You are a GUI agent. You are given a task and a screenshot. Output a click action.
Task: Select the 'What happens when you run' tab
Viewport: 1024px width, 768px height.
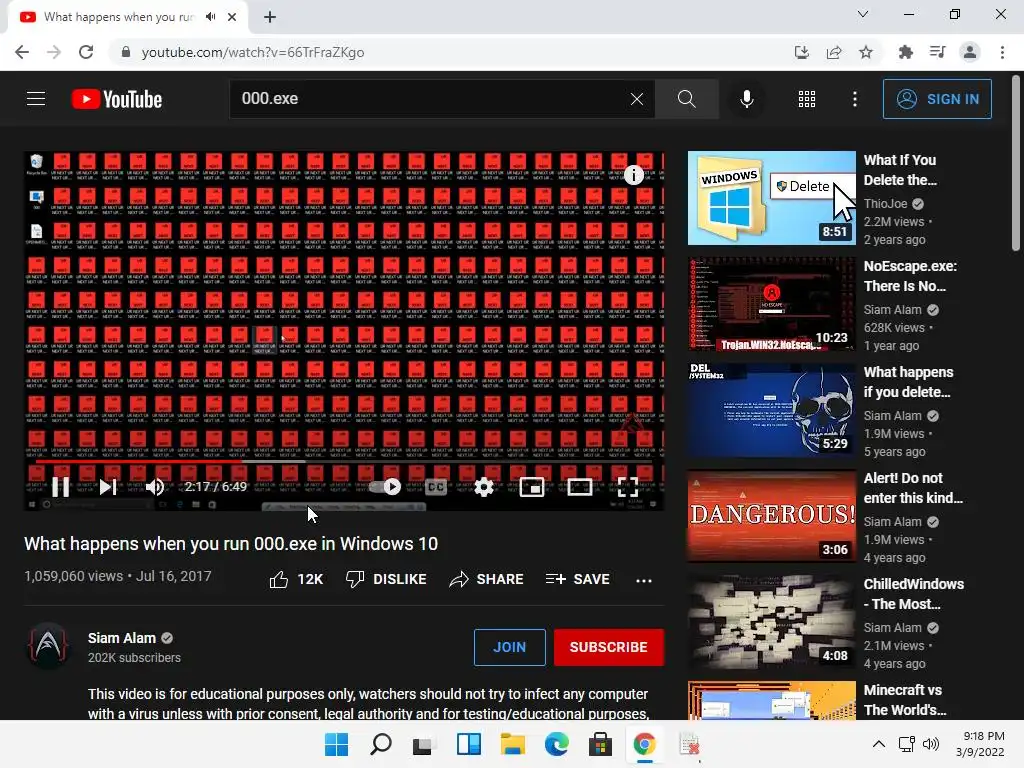point(128,18)
